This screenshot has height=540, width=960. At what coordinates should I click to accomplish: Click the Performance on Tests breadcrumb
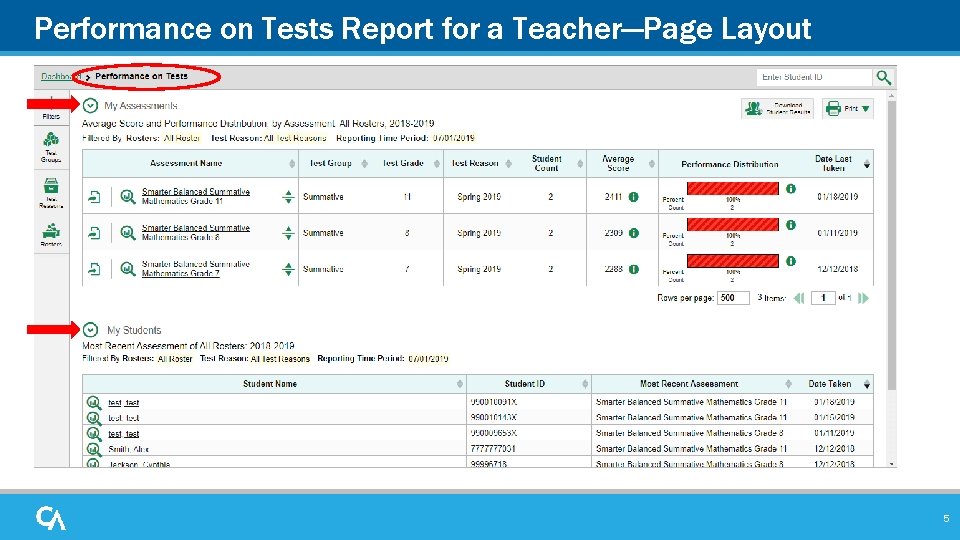pos(141,77)
